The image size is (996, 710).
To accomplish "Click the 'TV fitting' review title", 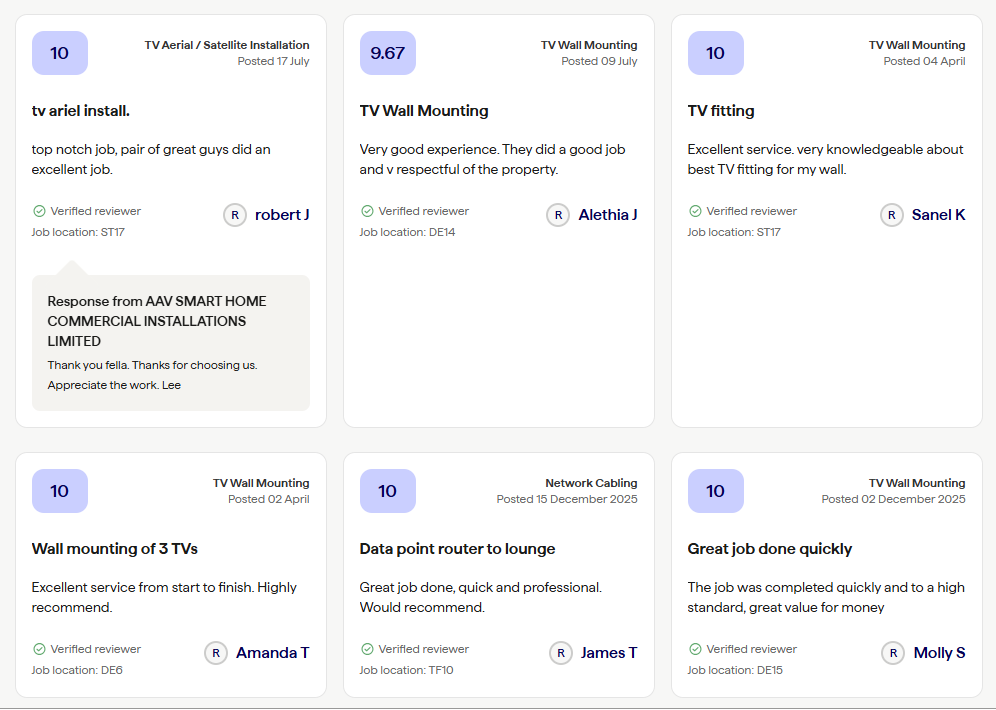I will click(721, 111).
